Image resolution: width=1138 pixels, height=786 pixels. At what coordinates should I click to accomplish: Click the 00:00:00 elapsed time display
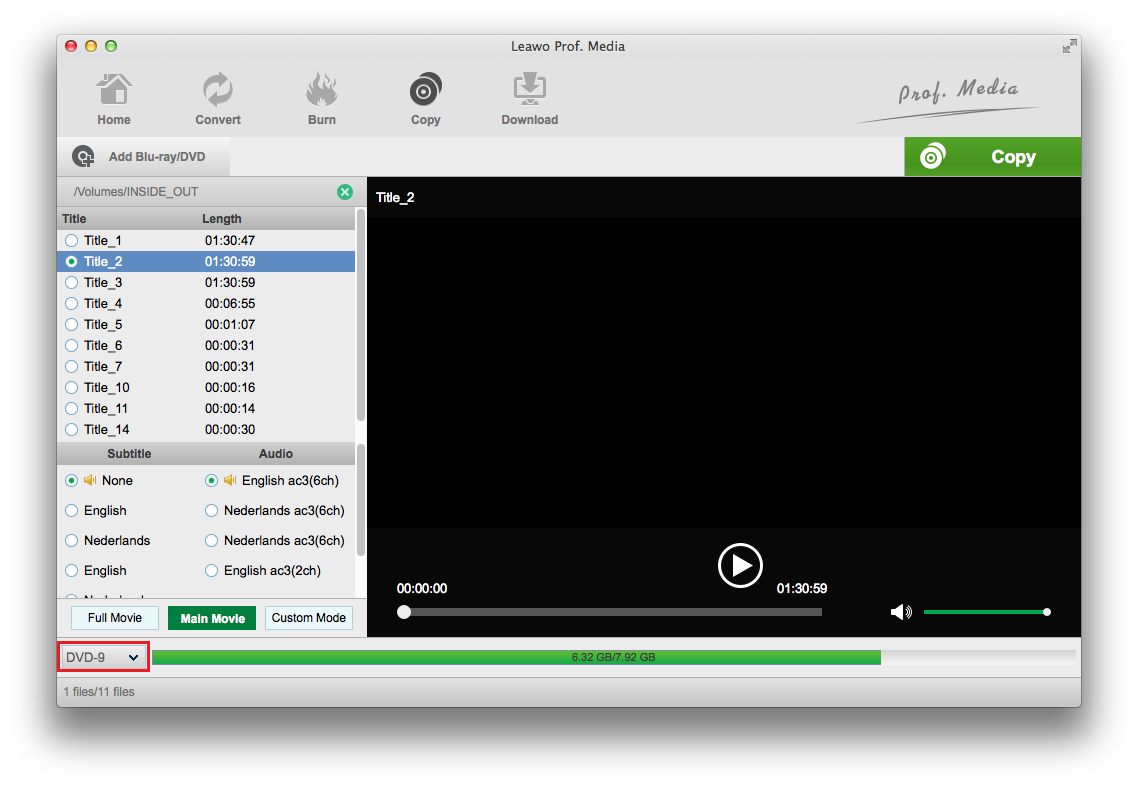pos(422,589)
